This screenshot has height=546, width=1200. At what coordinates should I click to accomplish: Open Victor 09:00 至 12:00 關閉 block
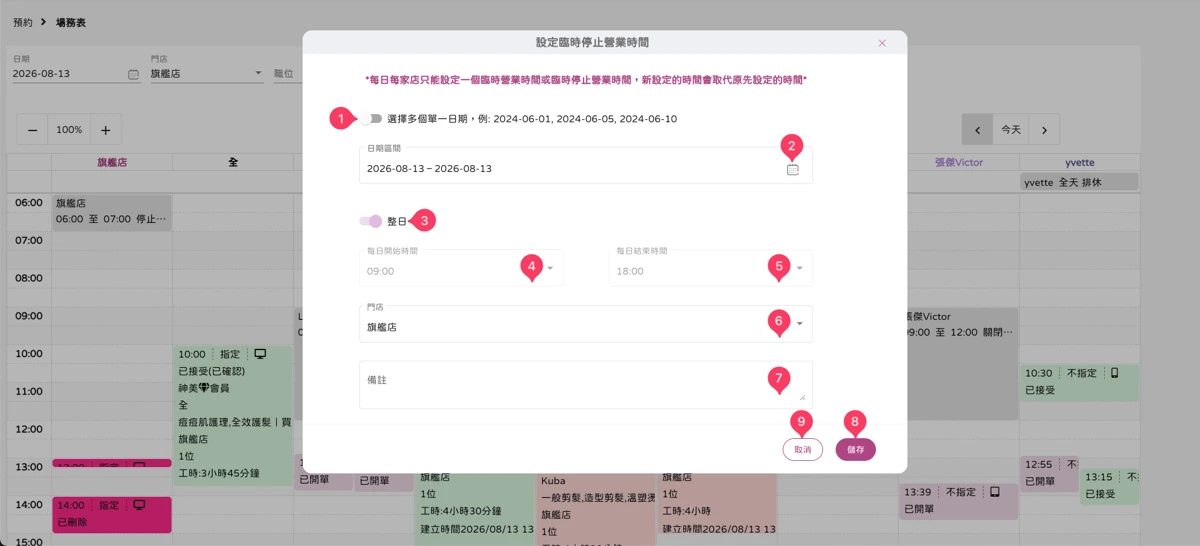963,364
